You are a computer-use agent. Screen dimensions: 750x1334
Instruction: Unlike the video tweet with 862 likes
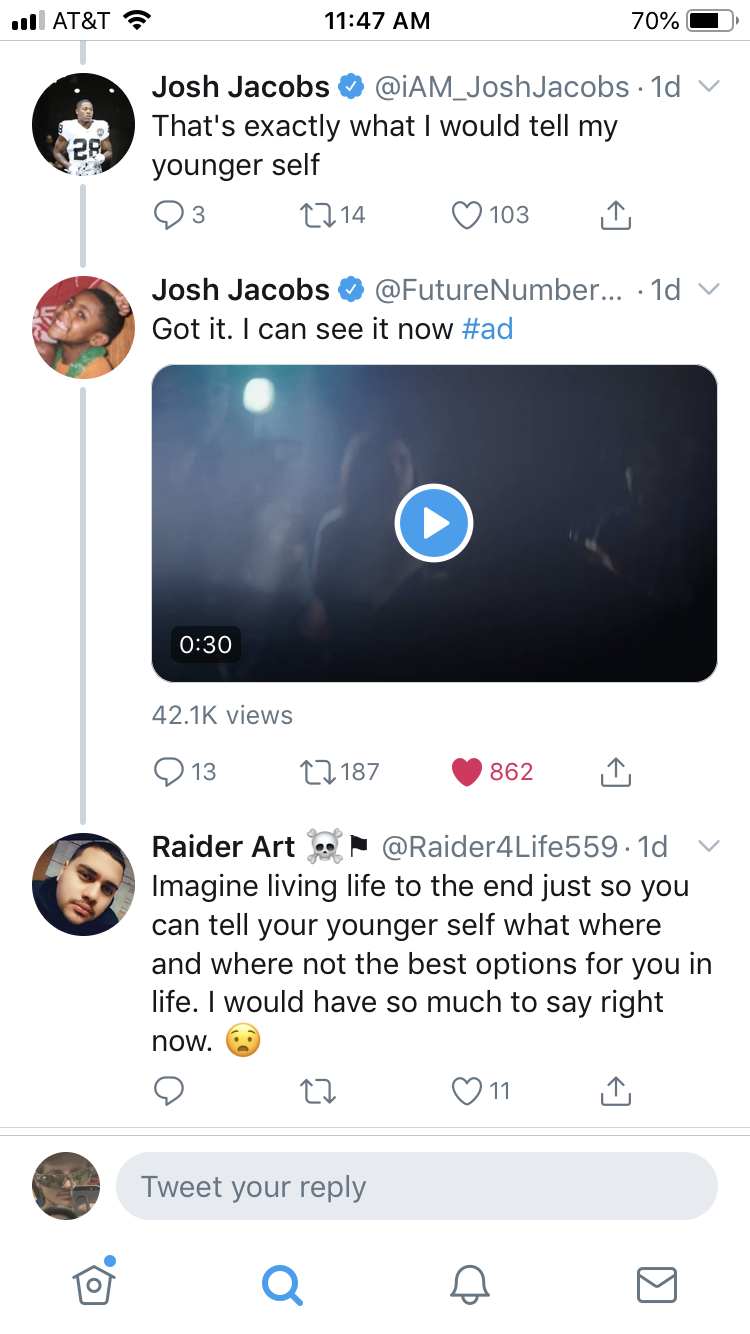pyautogui.click(x=467, y=772)
